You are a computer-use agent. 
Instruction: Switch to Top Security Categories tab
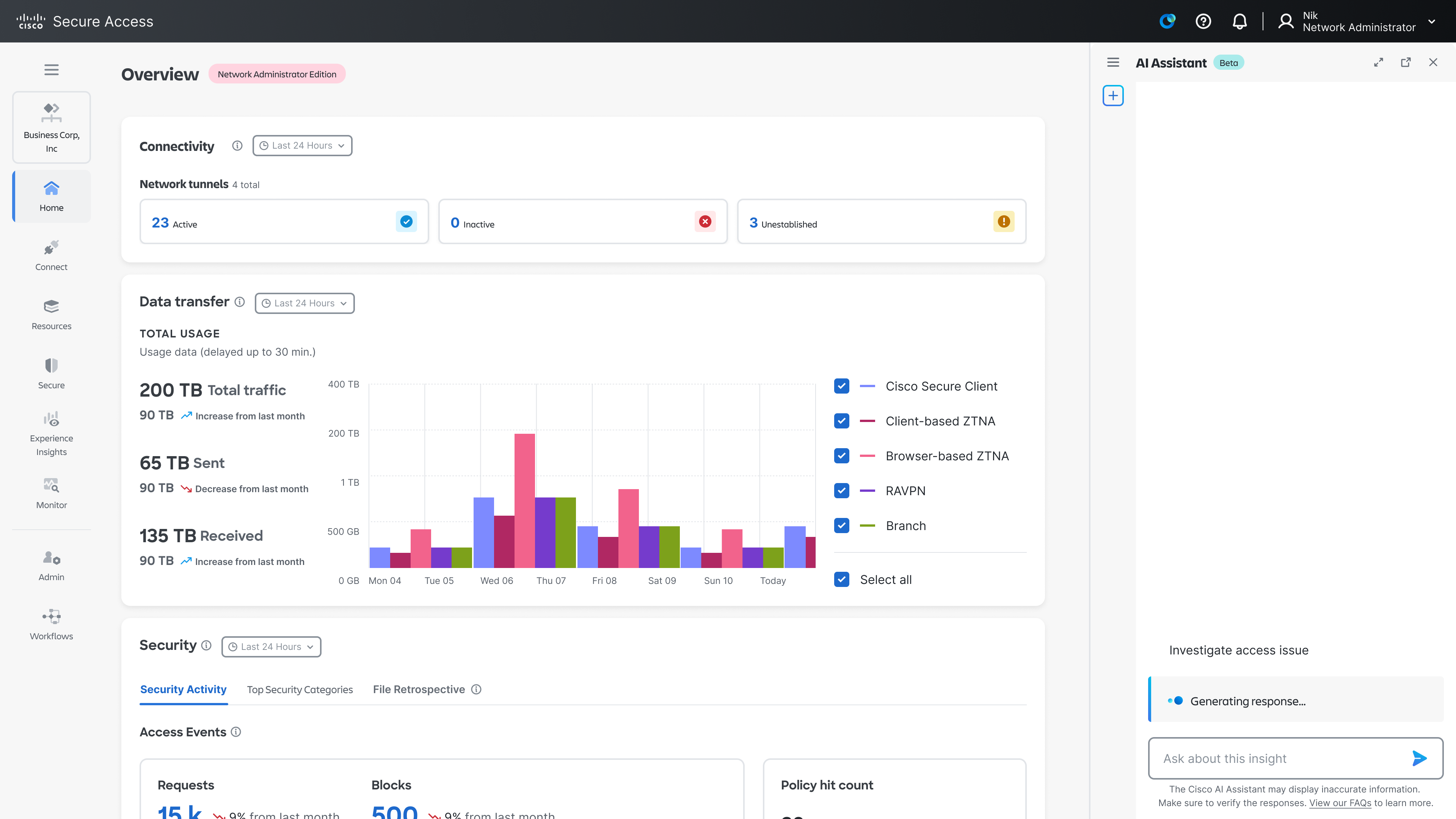click(x=300, y=690)
